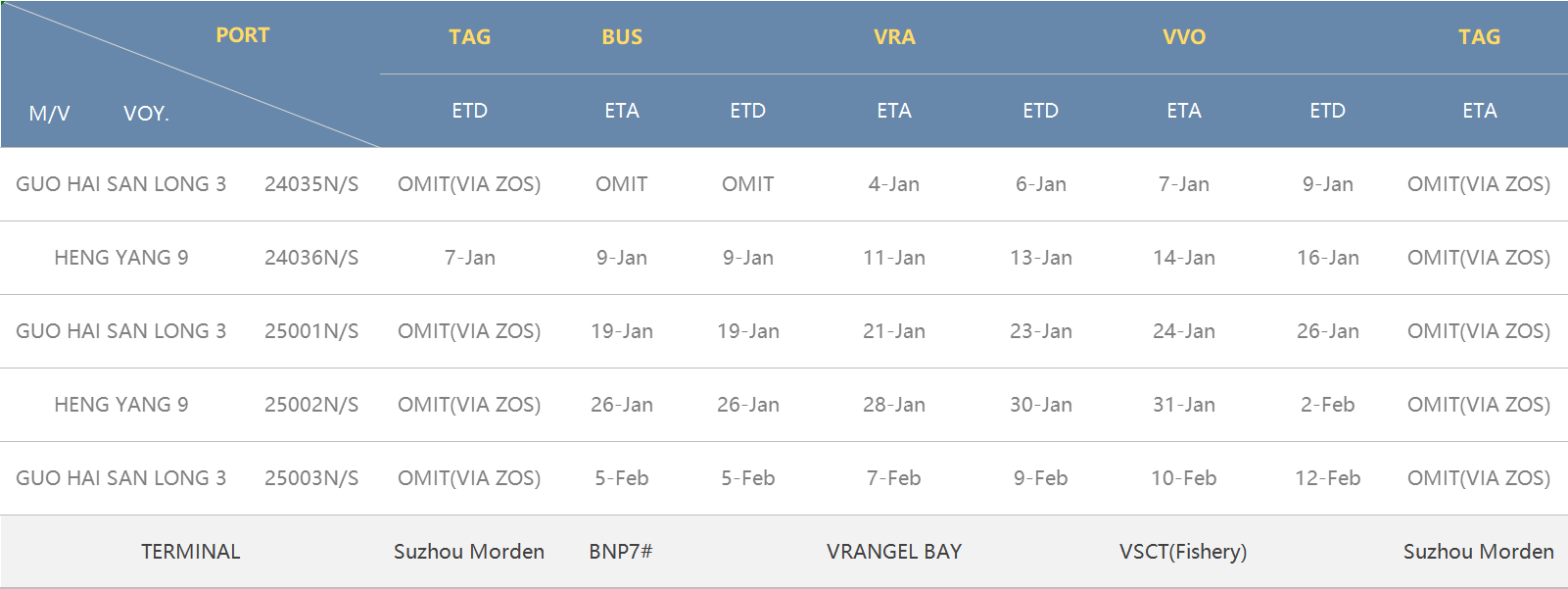Click the TERMINAL row label
Image resolution: width=1568 pixels, height=589 pixels.
(191, 552)
